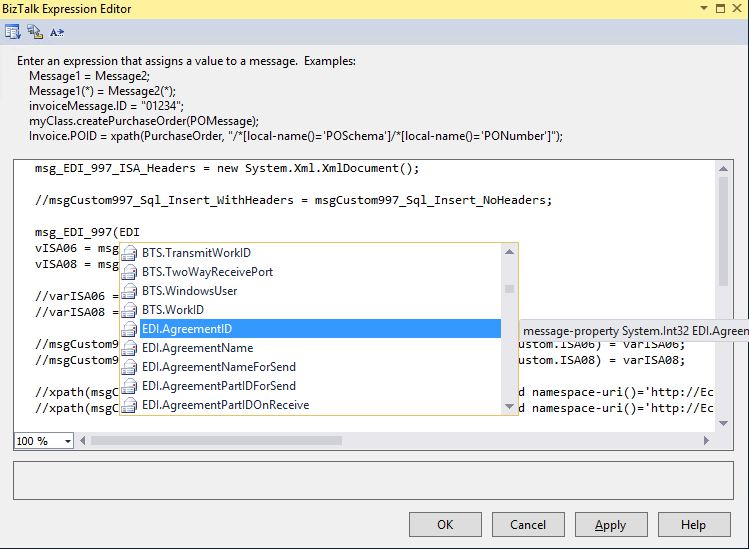Click the 'varISA06;' text at line end
Image resolution: width=749 pixels, height=549 pixels.
[x=653, y=344]
